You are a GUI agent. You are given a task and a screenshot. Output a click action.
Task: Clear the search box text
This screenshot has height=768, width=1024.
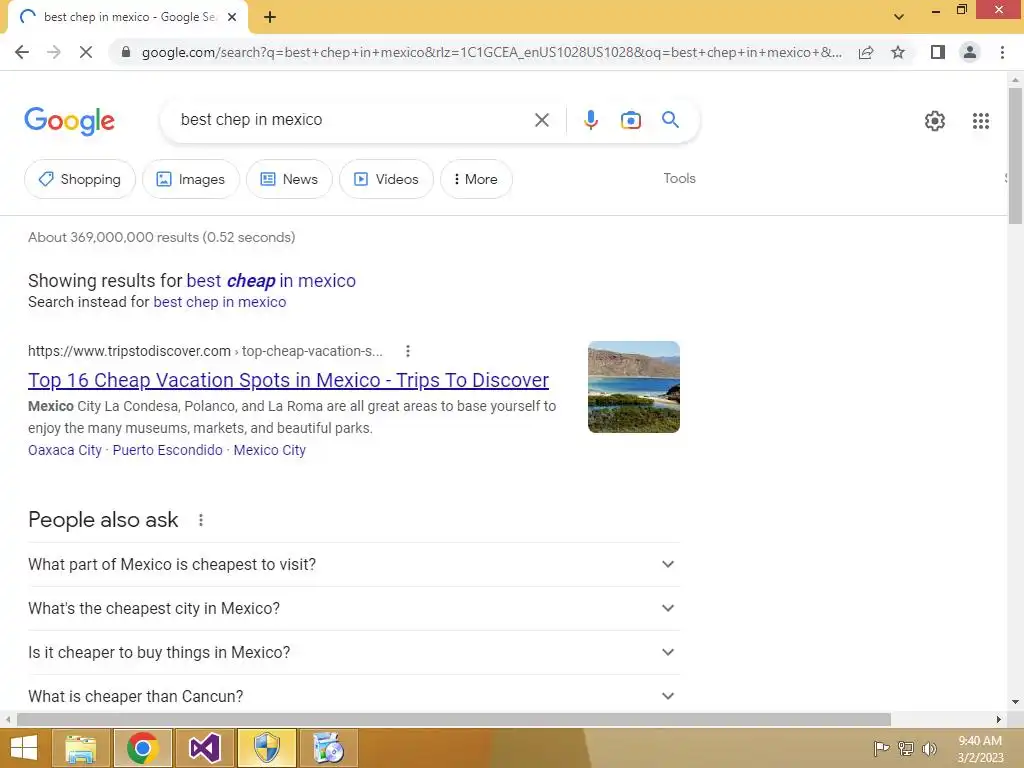point(541,120)
